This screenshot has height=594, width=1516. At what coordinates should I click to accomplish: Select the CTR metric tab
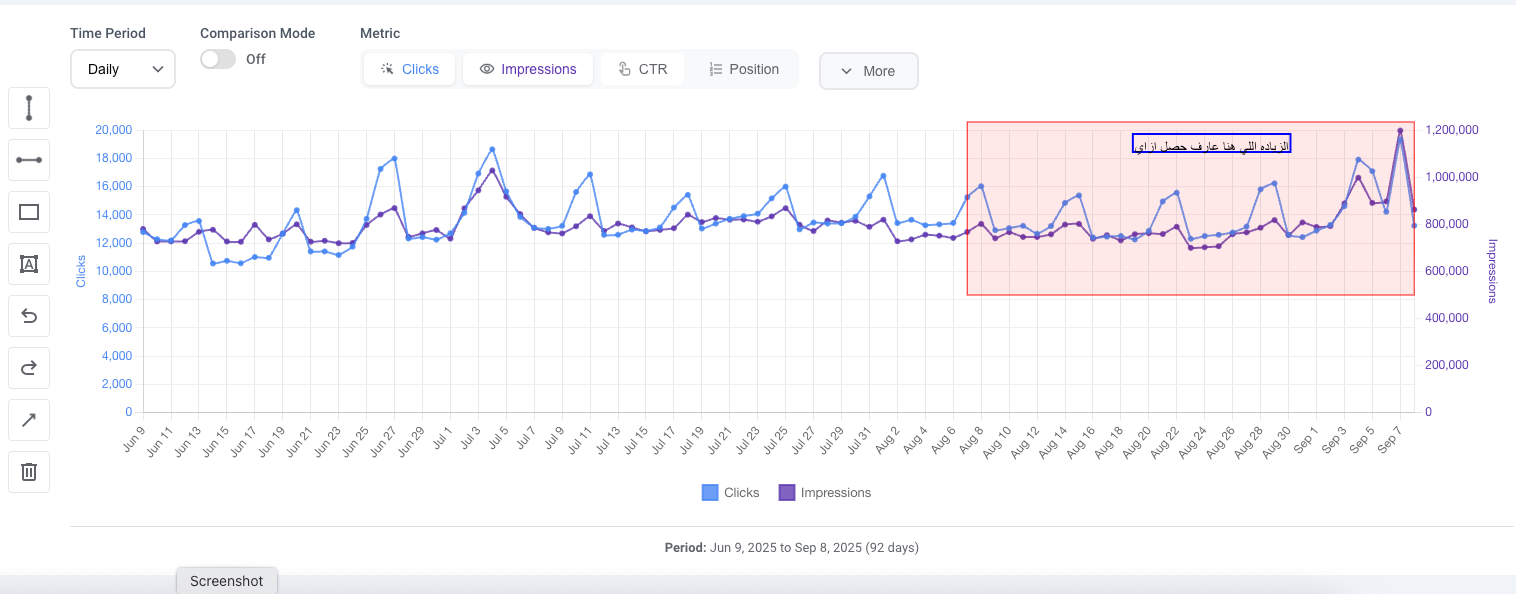[642, 69]
